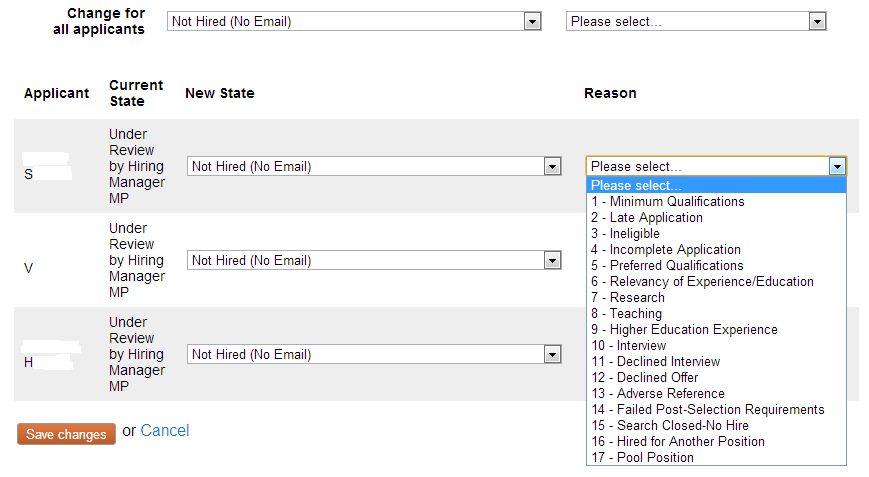Choose '17 - Pool Position' reason
Image resolution: width=869 pixels, height=477 pixels.
[x=642, y=458]
